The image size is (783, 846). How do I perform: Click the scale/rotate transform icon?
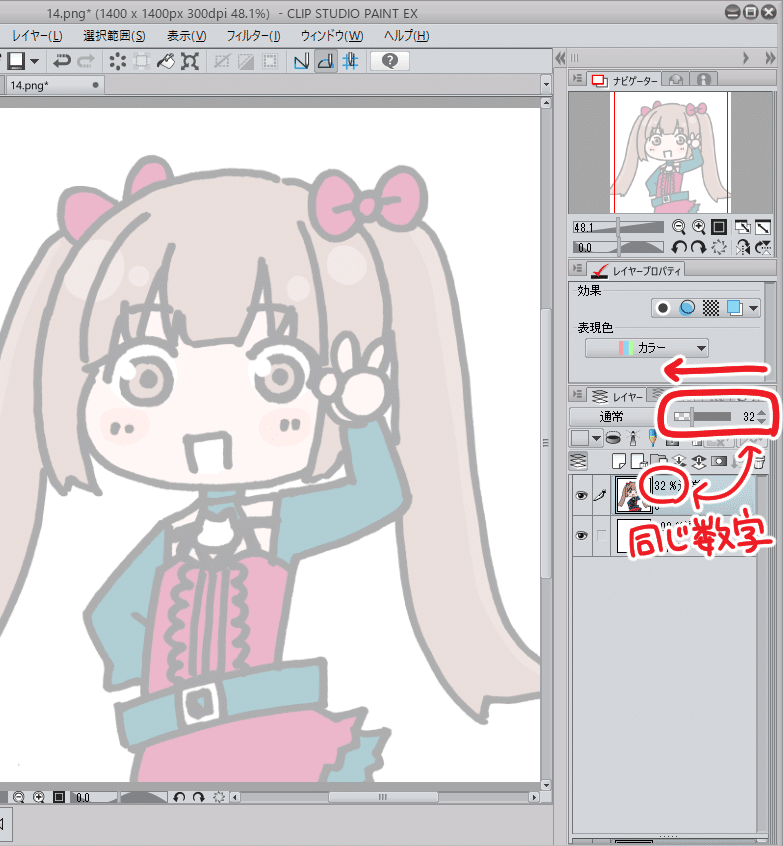pos(189,61)
